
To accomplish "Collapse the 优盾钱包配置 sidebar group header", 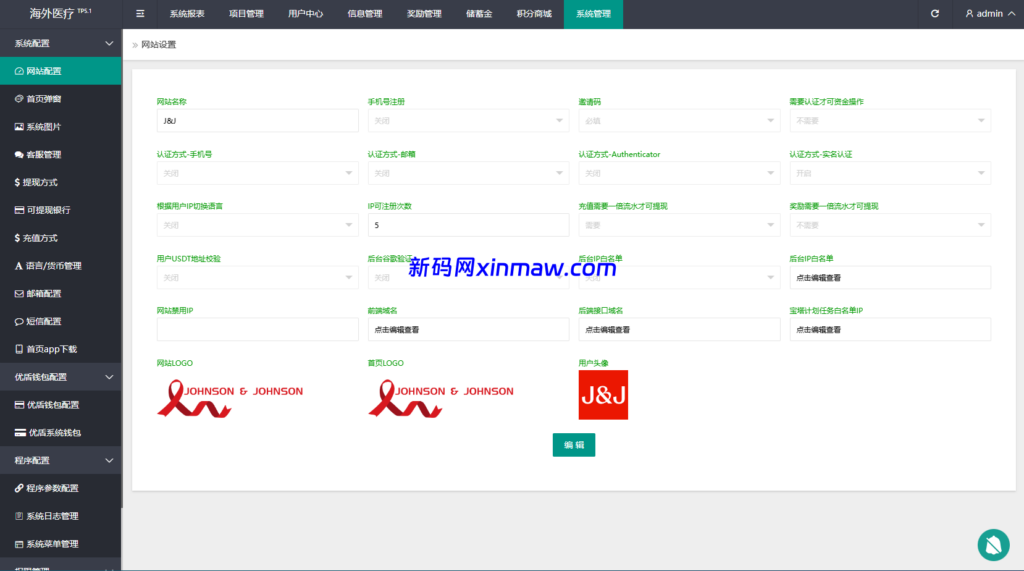I will [x=61, y=377].
